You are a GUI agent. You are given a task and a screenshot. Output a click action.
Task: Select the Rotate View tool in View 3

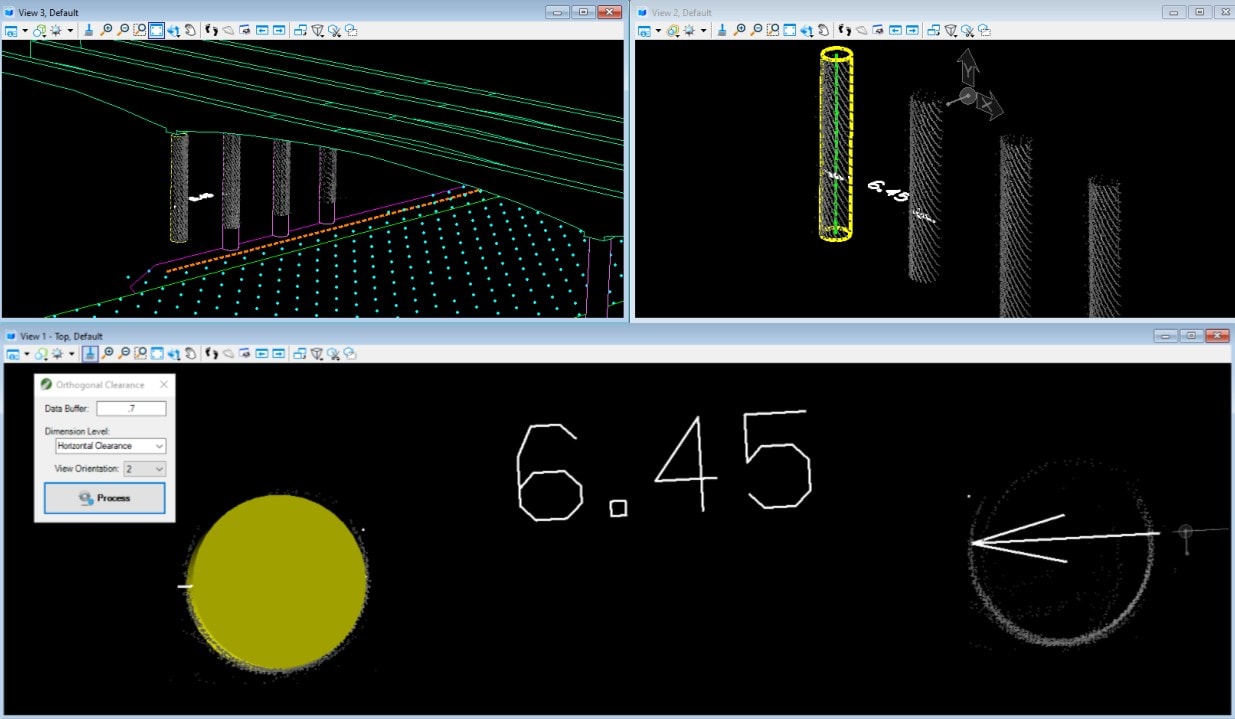click(x=173, y=30)
